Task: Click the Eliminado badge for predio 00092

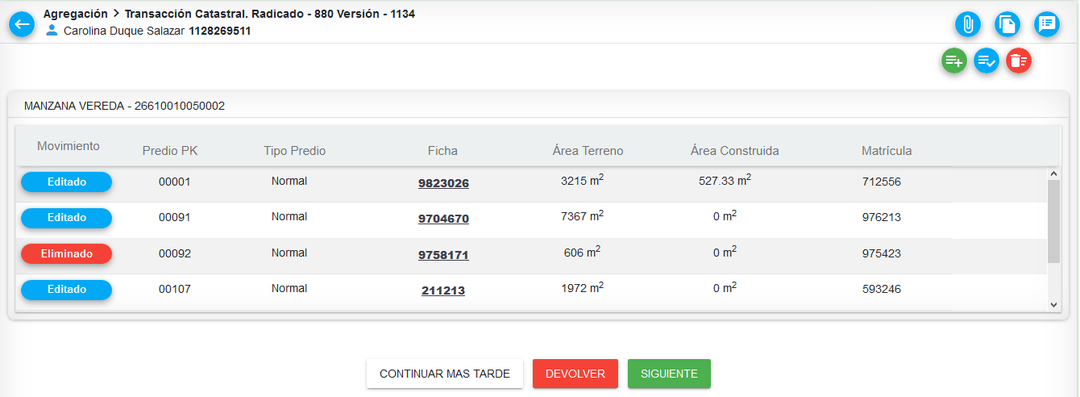Action: tap(67, 254)
